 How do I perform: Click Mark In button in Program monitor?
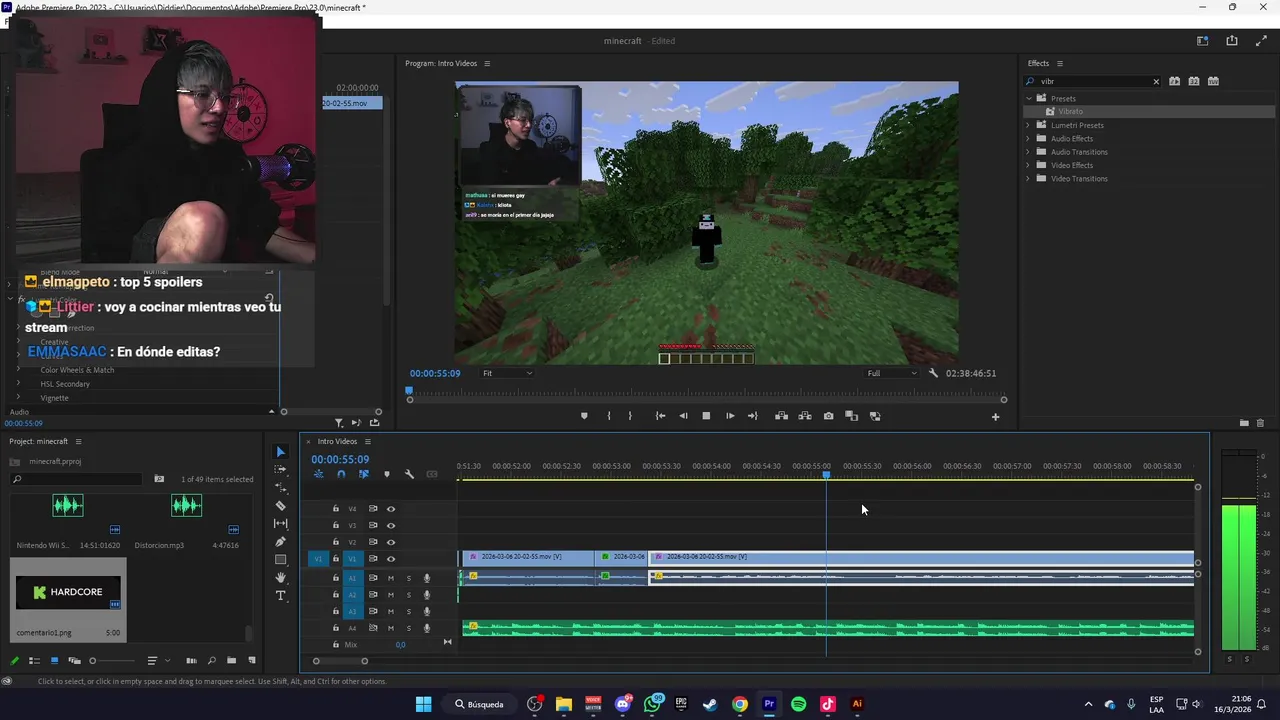coord(608,416)
